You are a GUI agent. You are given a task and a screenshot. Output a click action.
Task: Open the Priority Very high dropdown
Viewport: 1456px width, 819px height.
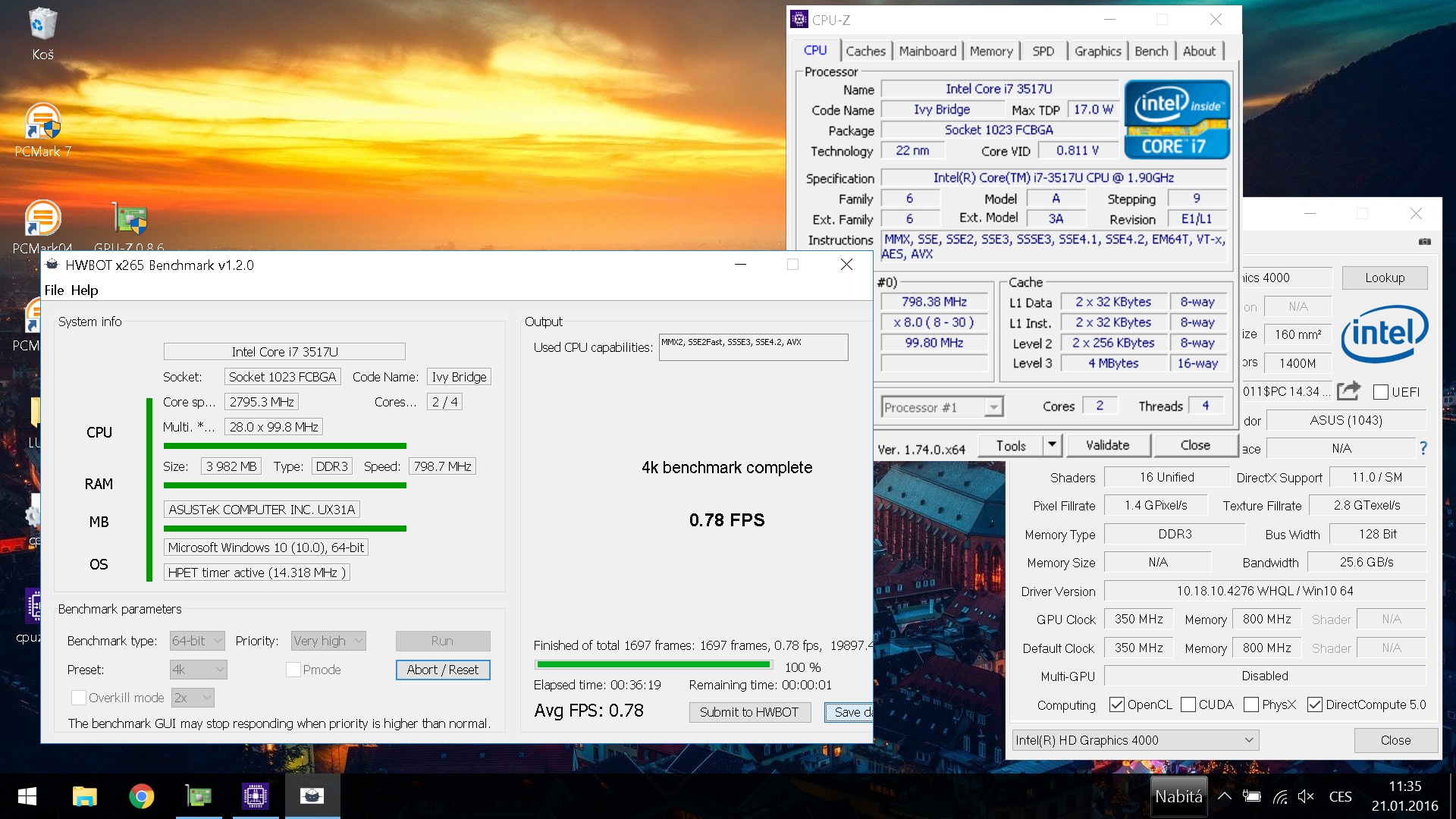tap(329, 641)
